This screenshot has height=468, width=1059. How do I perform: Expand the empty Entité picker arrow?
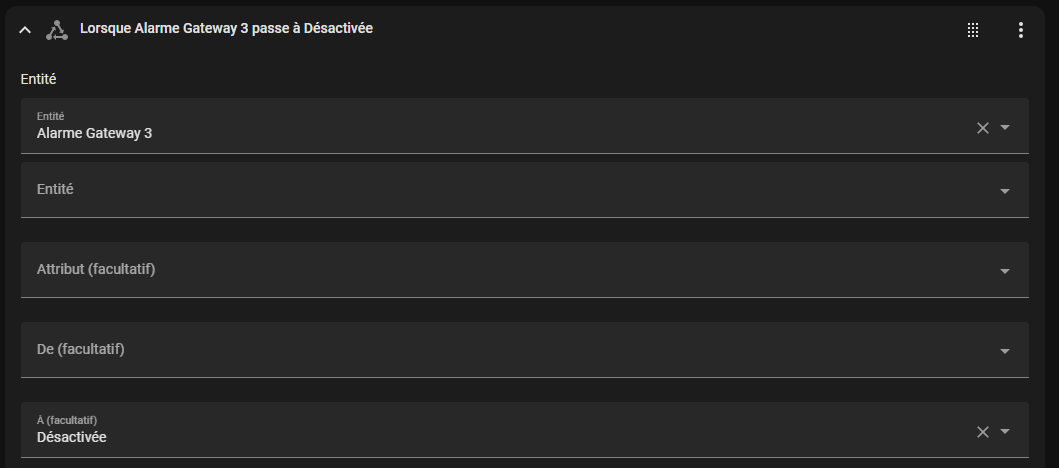pyautogui.click(x=1005, y=191)
